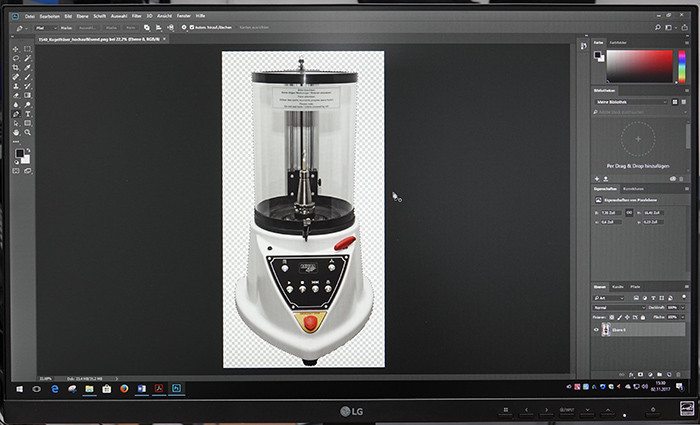700x425 pixels.
Task: Hide the Ebene 0 layer visibility
Action: pyautogui.click(x=597, y=331)
